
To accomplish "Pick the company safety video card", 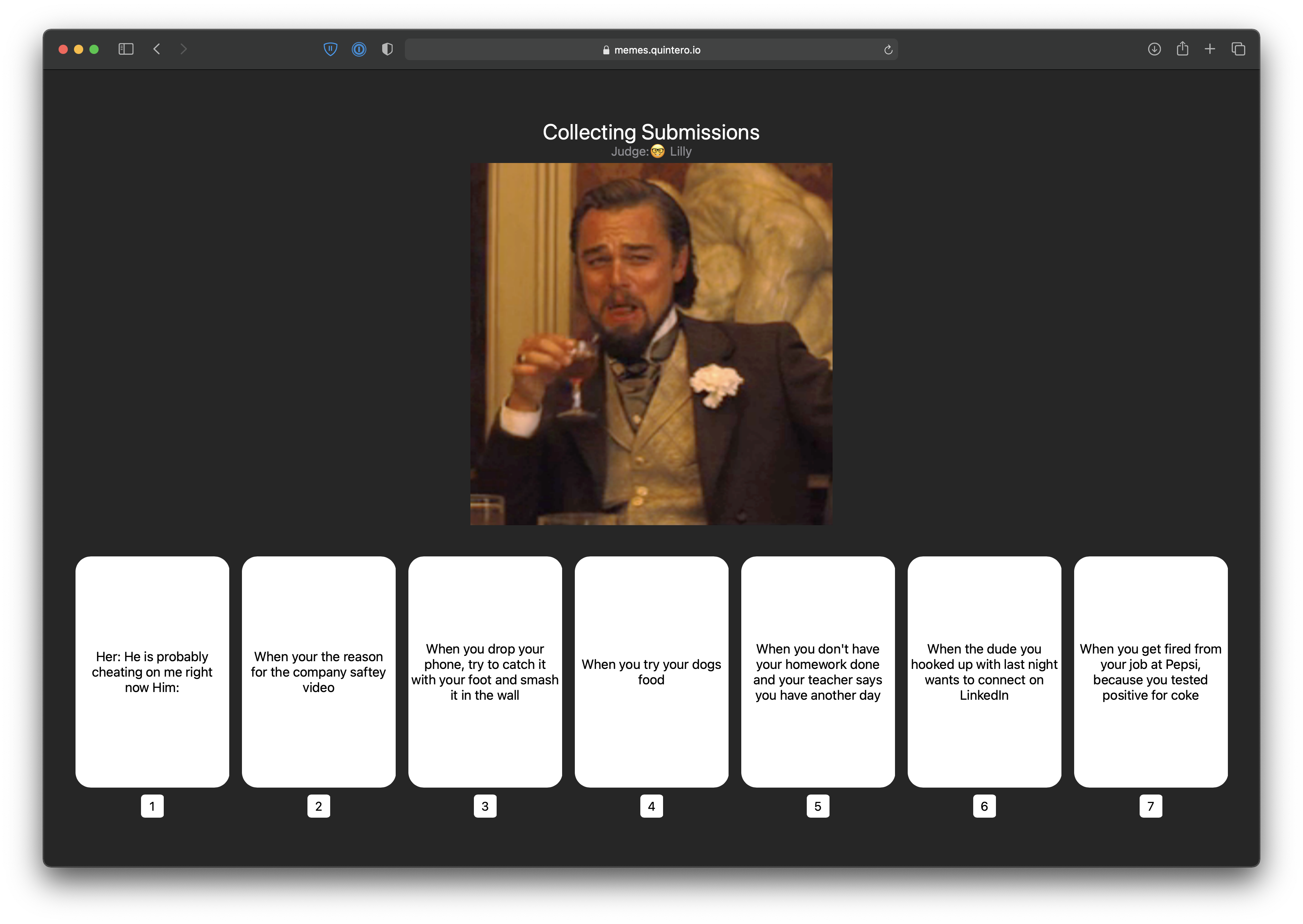I will coord(319,671).
